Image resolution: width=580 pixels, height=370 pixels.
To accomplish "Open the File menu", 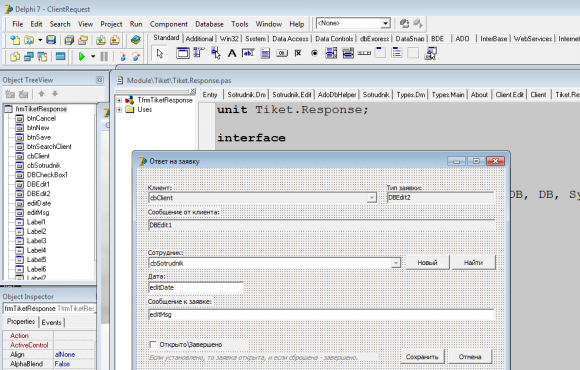I will click(x=17, y=24).
